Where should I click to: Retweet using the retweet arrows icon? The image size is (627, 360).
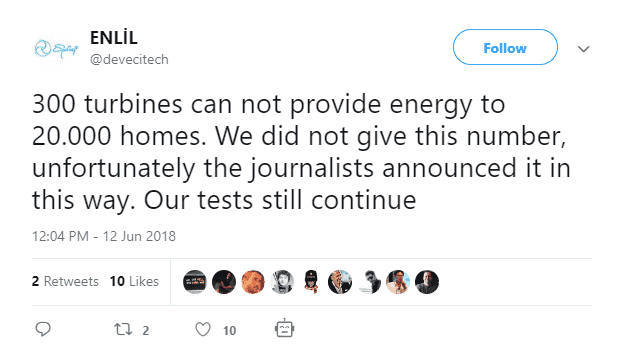pyautogui.click(x=123, y=330)
